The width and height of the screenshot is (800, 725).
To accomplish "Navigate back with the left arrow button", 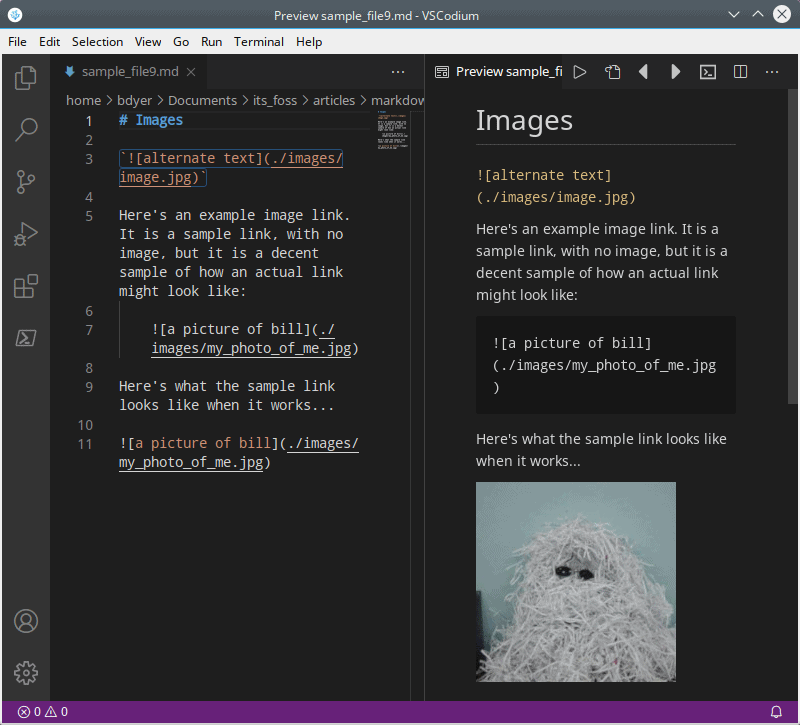I will (x=643, y=72).
